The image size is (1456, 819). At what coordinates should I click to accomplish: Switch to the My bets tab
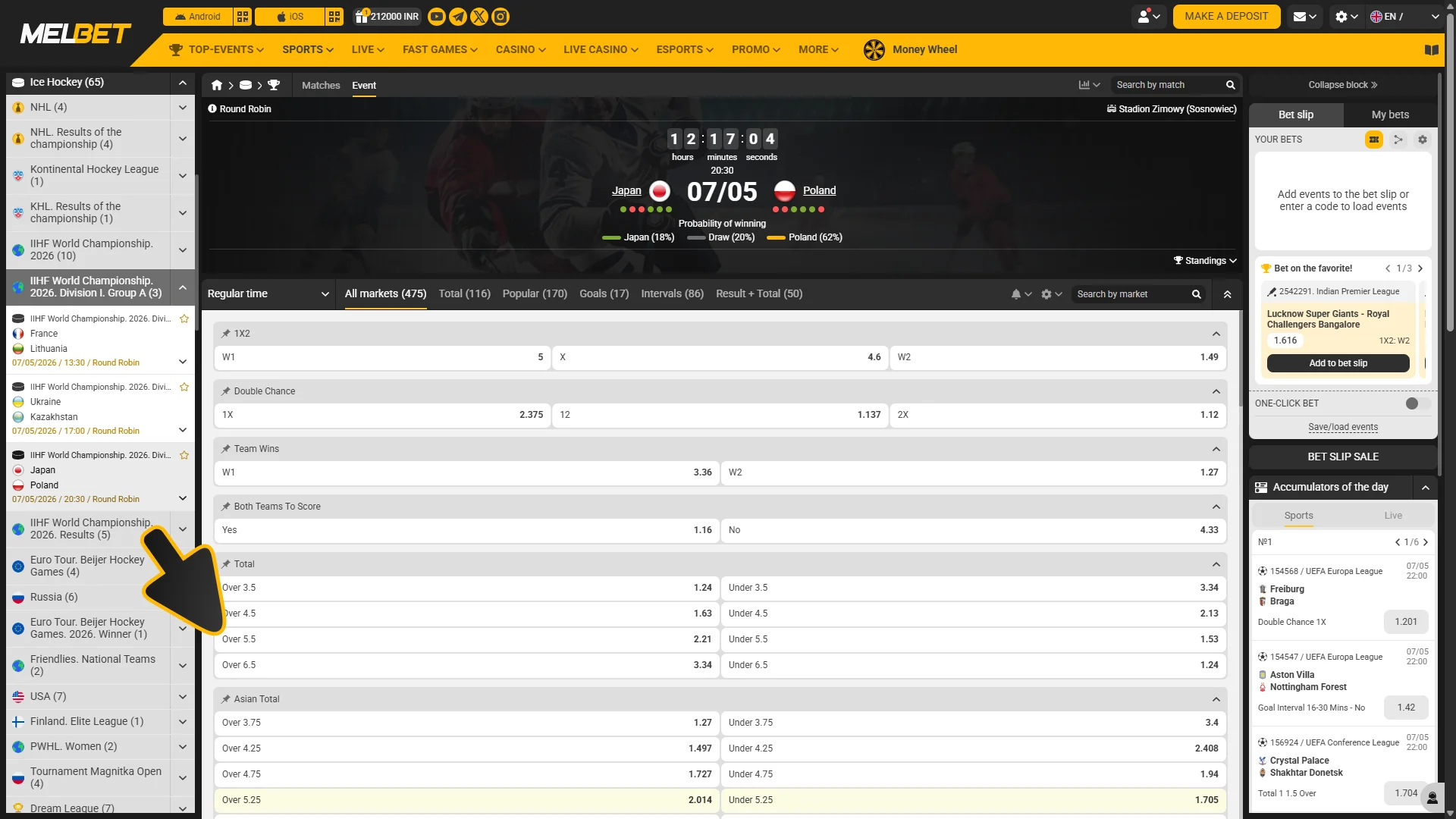pyautogui.click(x=1390, y=115)
